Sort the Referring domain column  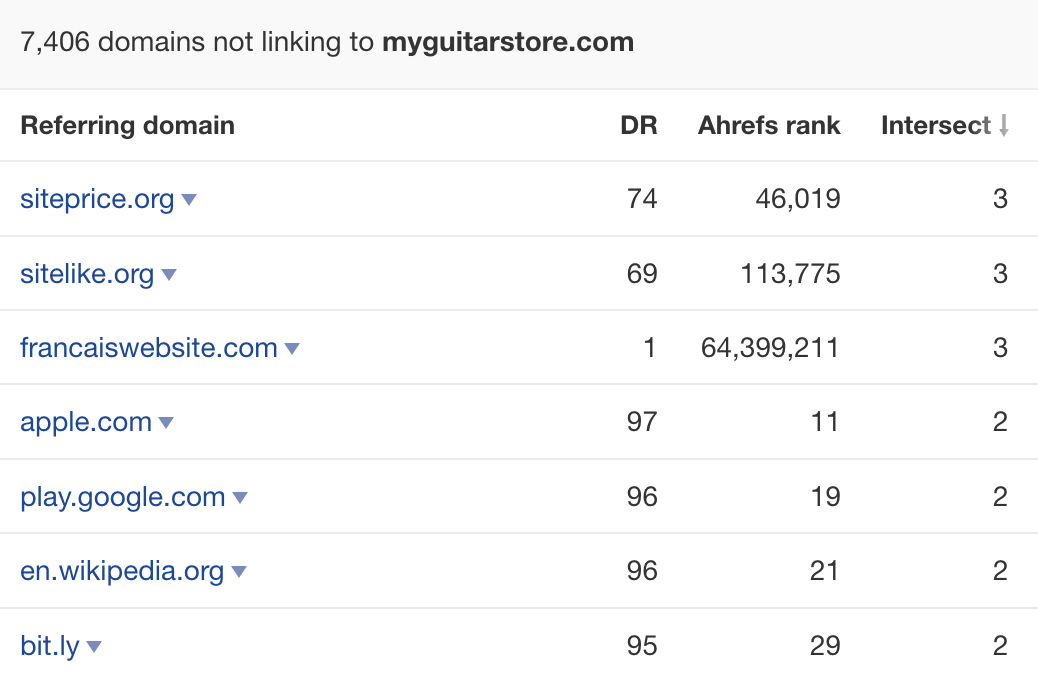click(127, 125)
